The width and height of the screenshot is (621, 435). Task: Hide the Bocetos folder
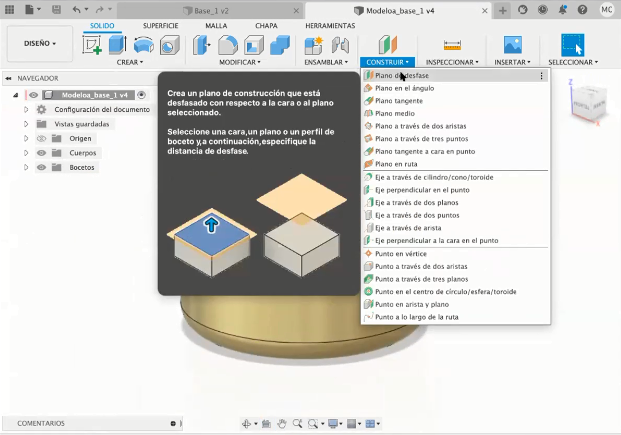click(42, 168)
